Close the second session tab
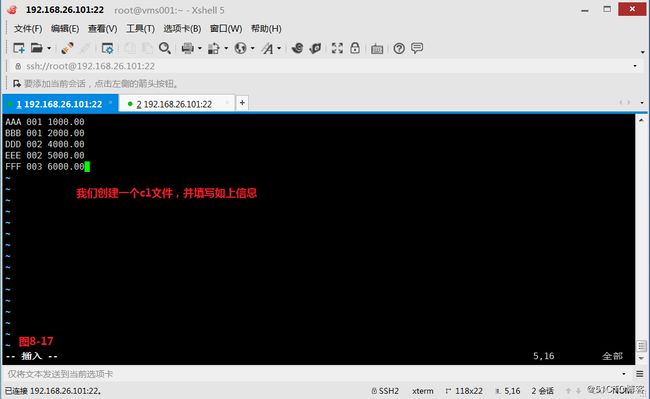 pyautogui.click(x=227, y=102)
